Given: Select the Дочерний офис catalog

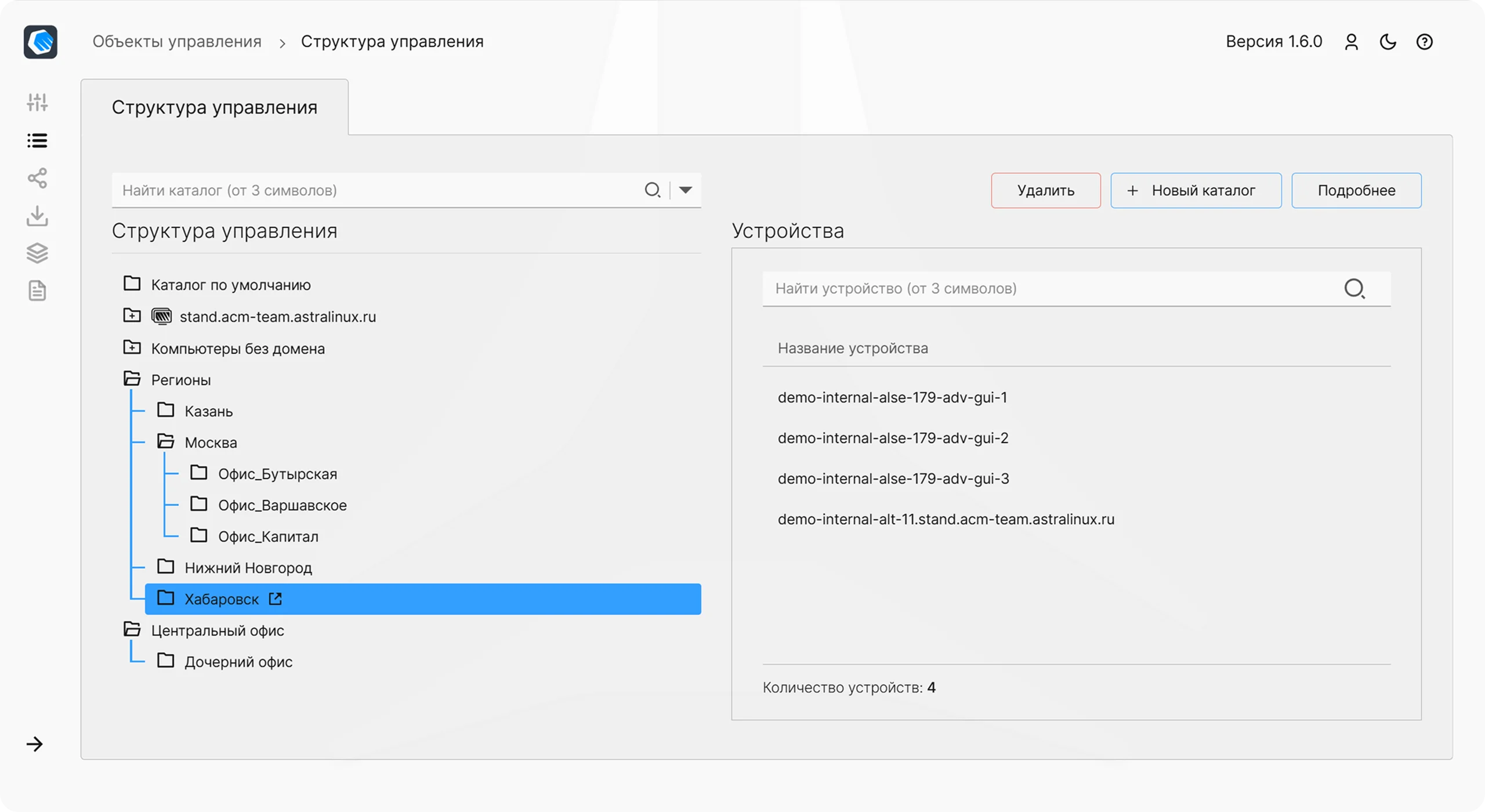Looking at the screenshot, I should coord(238,662).
